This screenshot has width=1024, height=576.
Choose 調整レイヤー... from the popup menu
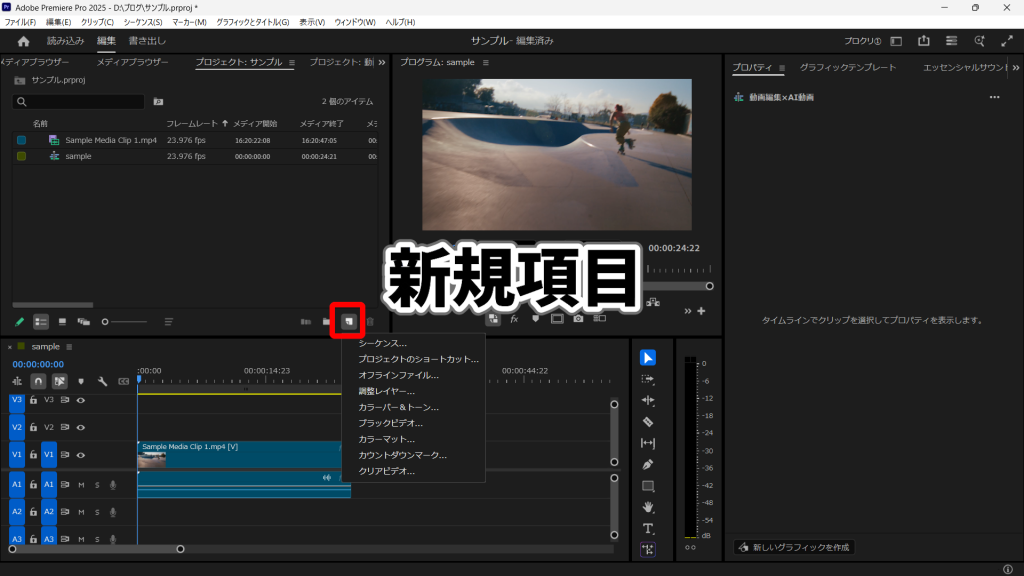click(386, 391)
